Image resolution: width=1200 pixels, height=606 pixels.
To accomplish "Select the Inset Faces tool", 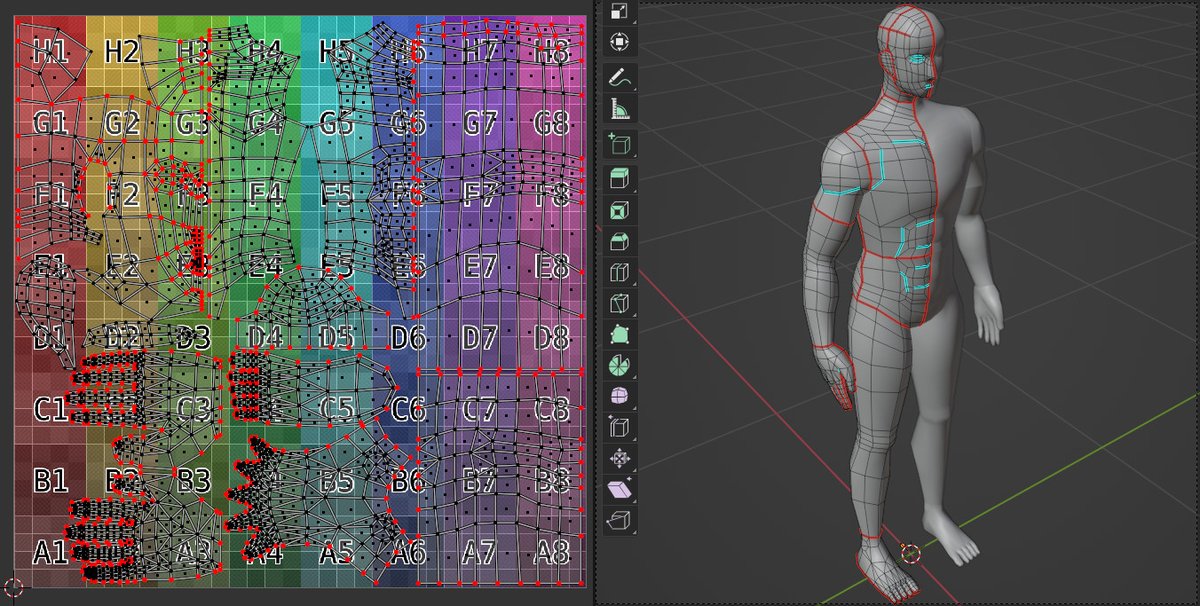I will point(620,211).
